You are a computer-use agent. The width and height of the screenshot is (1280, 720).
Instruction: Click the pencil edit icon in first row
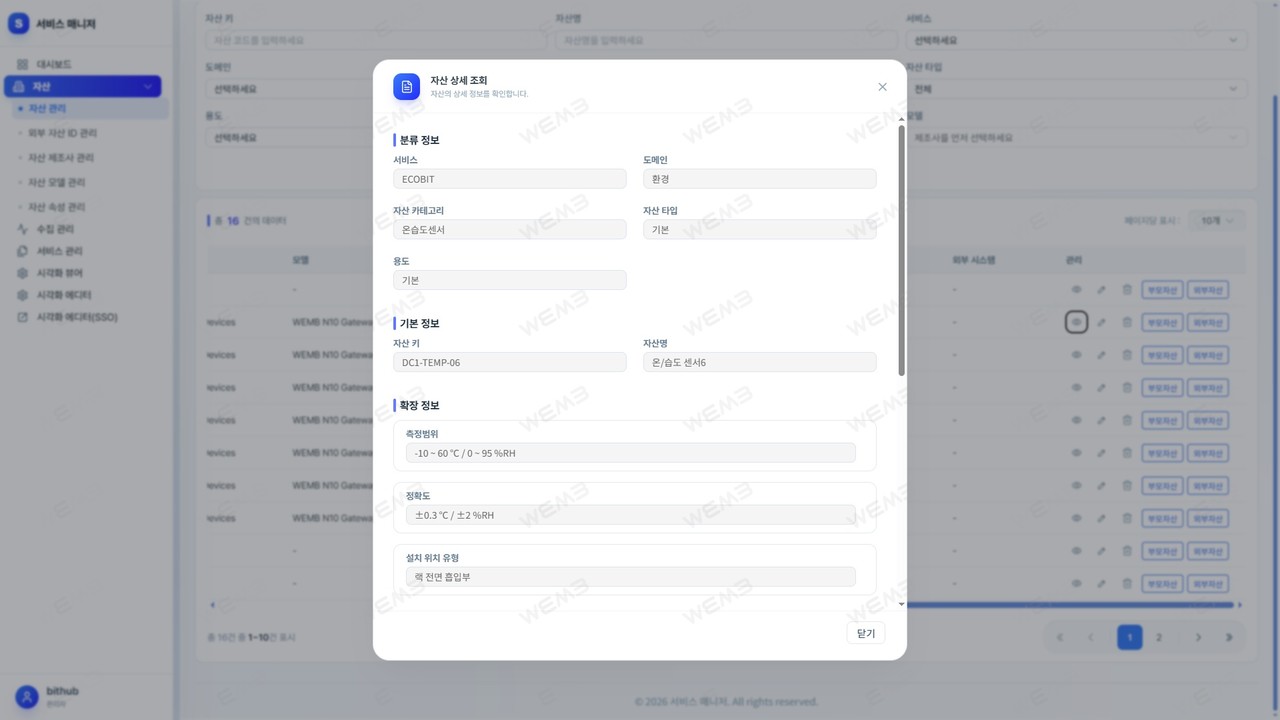[x=1101, y=290]
